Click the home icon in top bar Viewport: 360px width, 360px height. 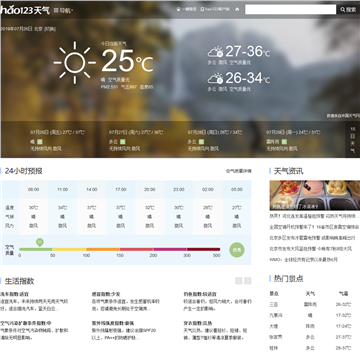[237, 10]
